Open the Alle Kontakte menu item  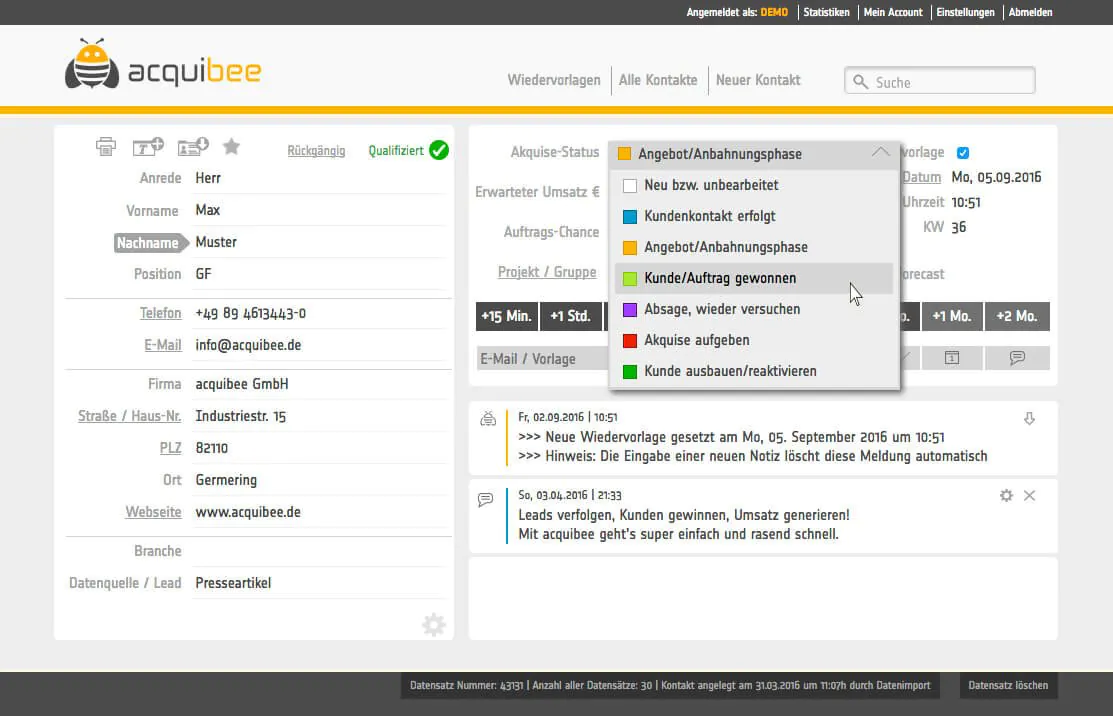click(658, 80)
